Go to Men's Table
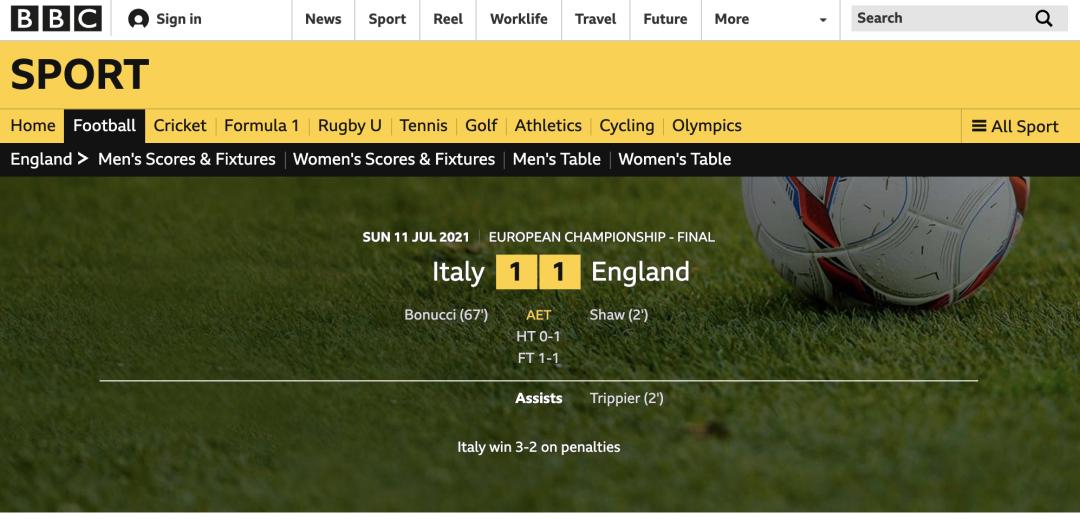This screenshot has width=1080, height=519. coord(556,159)
